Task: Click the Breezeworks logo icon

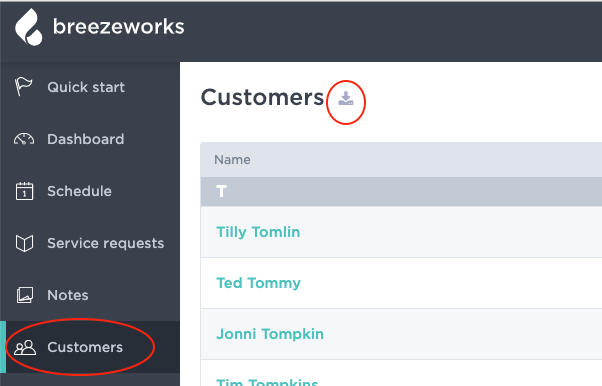Action: tap(28, 27)
